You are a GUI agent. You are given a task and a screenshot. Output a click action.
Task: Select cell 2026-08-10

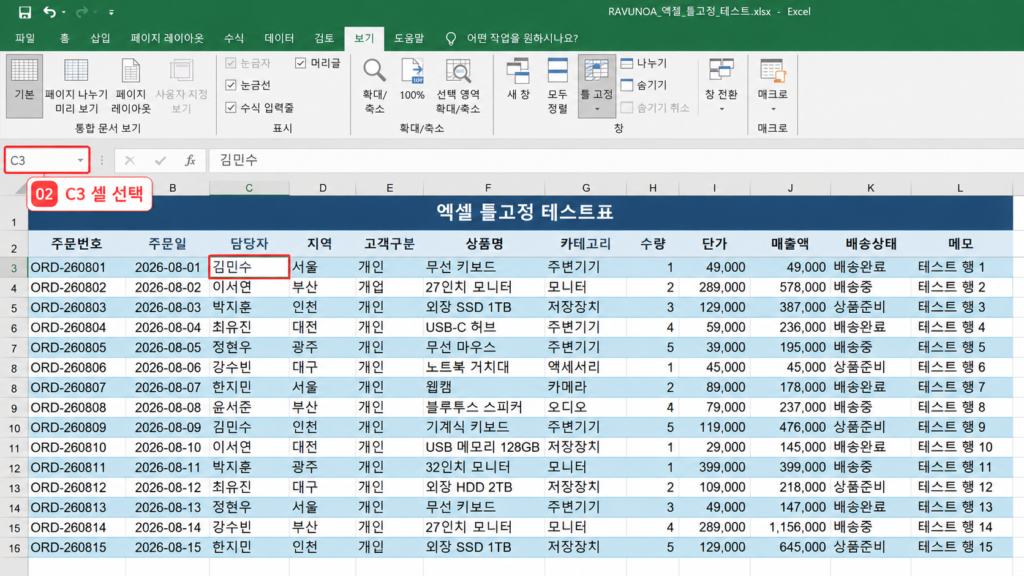[167, 447]
